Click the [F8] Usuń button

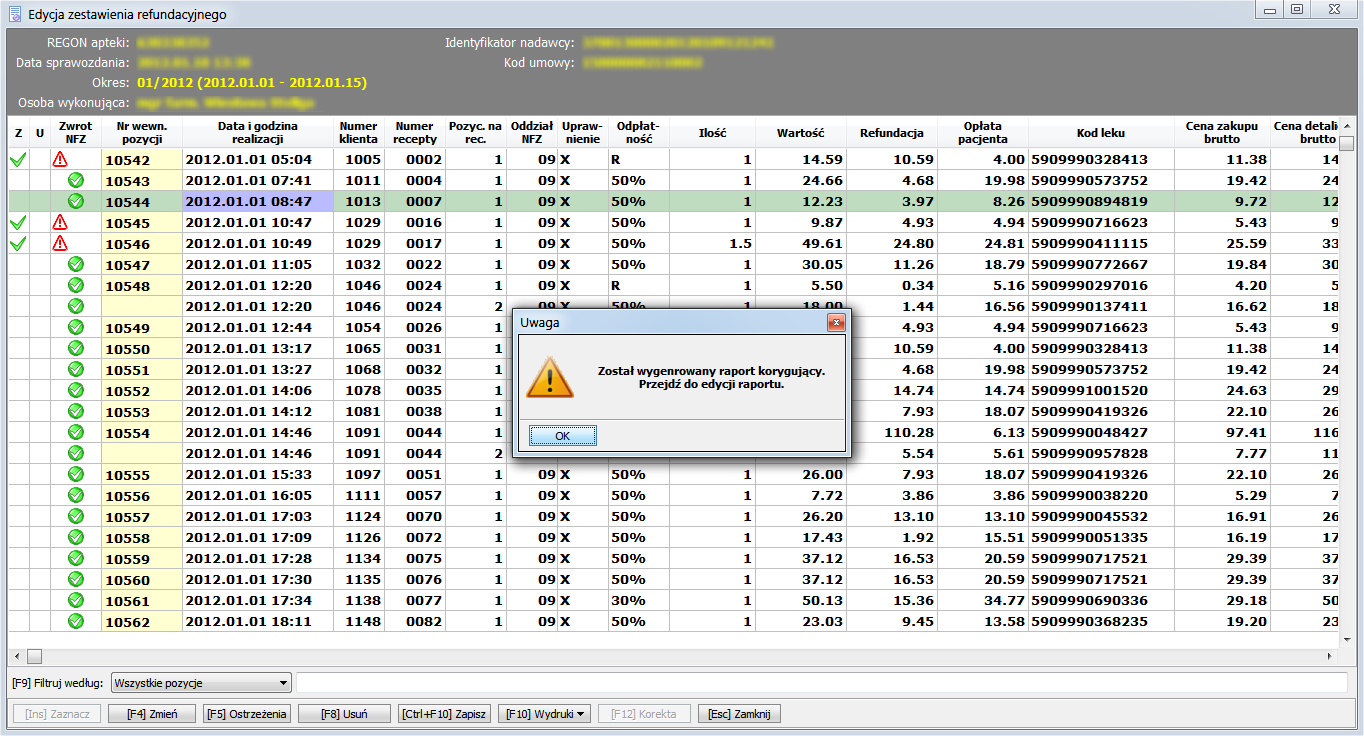(343, 714)
